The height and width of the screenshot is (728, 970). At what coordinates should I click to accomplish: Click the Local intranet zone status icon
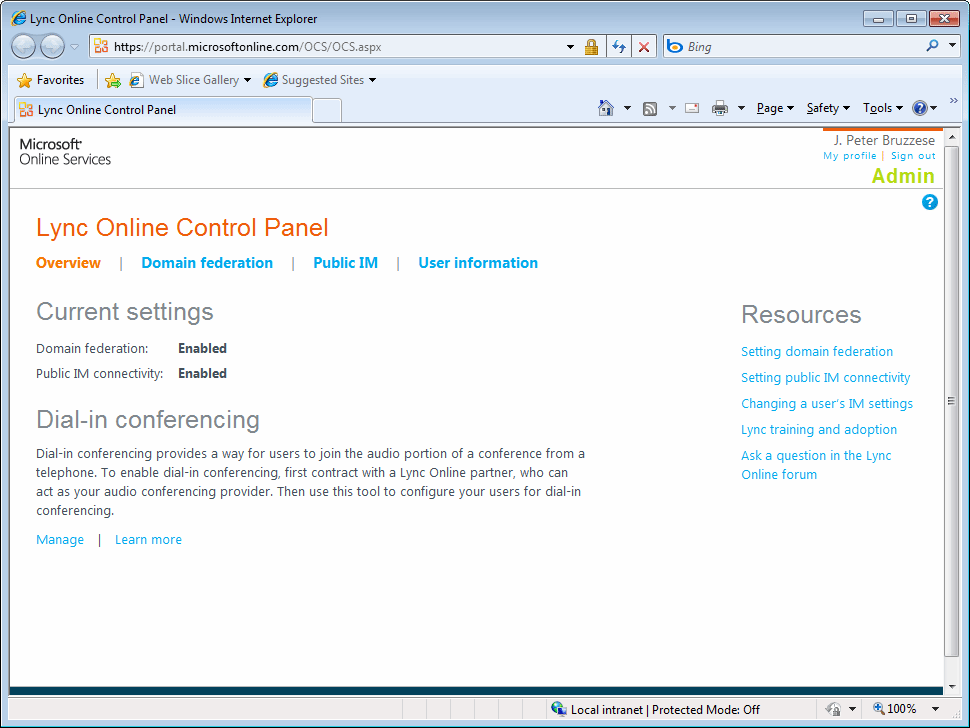[x=559, y=708]
